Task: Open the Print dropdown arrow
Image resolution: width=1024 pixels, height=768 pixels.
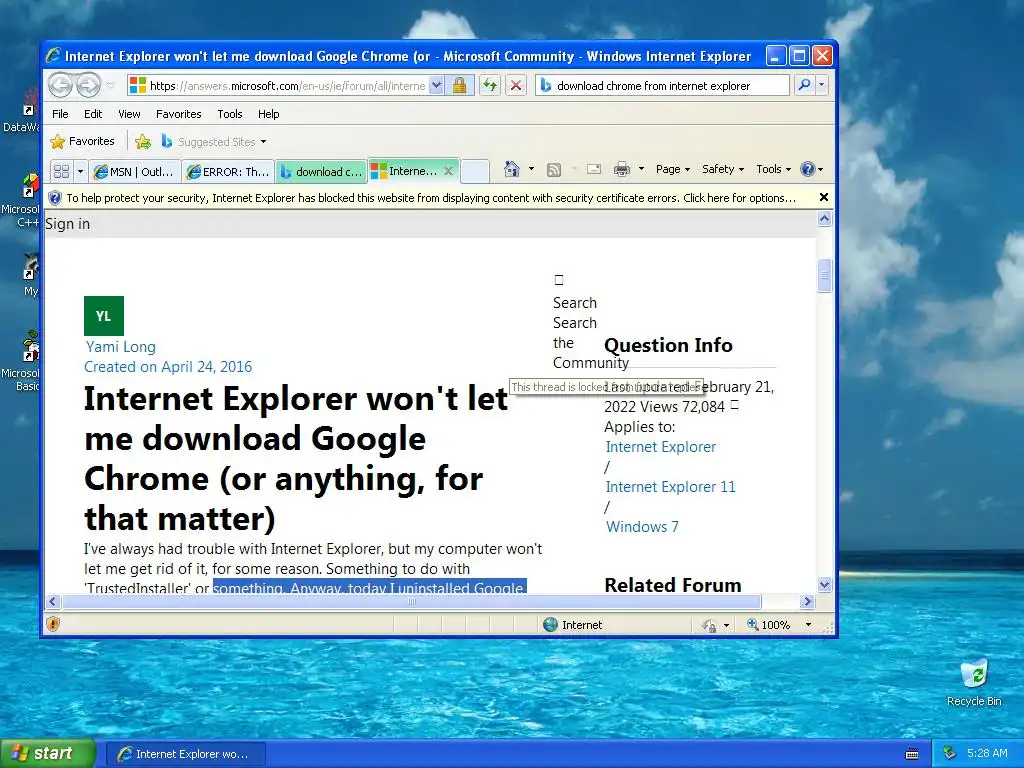Action: pos(641,169)
